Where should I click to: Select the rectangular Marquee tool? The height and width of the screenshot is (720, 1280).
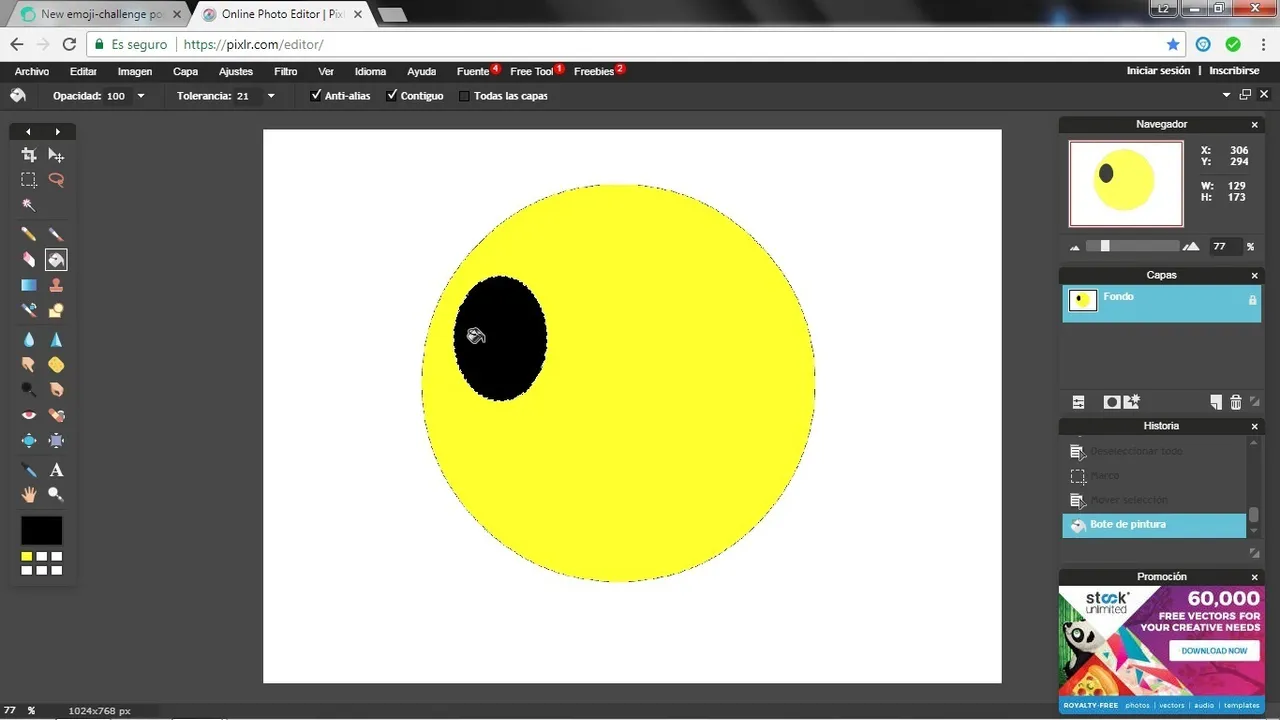point(29,180)
